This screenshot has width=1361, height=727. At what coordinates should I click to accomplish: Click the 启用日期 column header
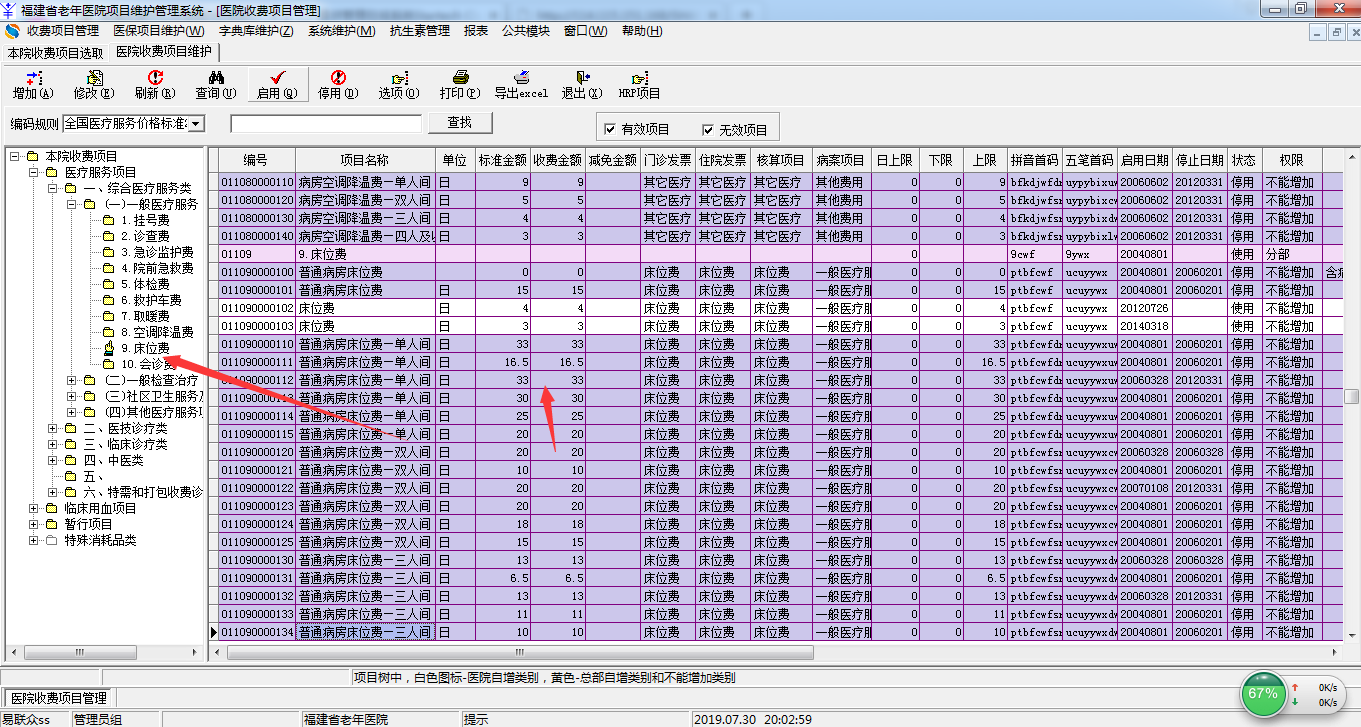[1144, 160]
